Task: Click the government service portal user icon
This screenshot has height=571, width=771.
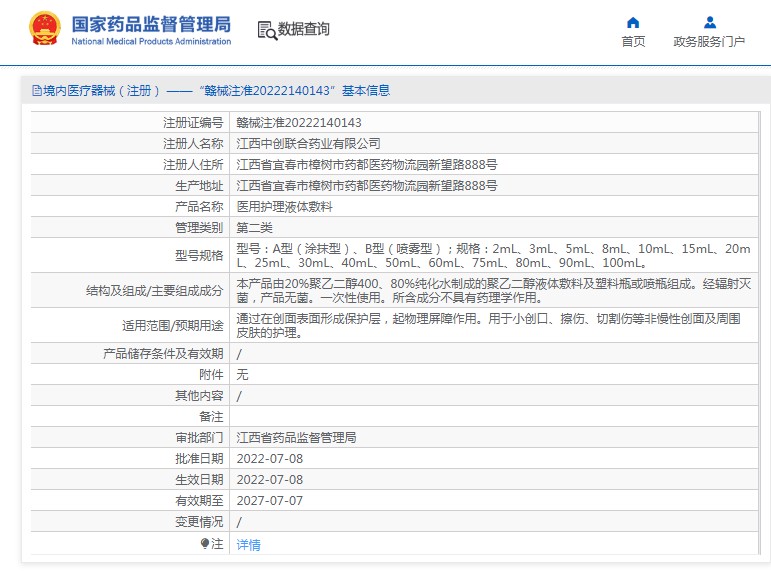Action: pos(710,23)
